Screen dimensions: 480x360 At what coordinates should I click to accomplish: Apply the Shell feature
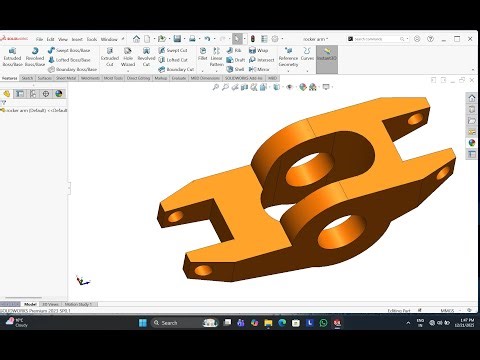pyautogui.click(x=235, y=69)
